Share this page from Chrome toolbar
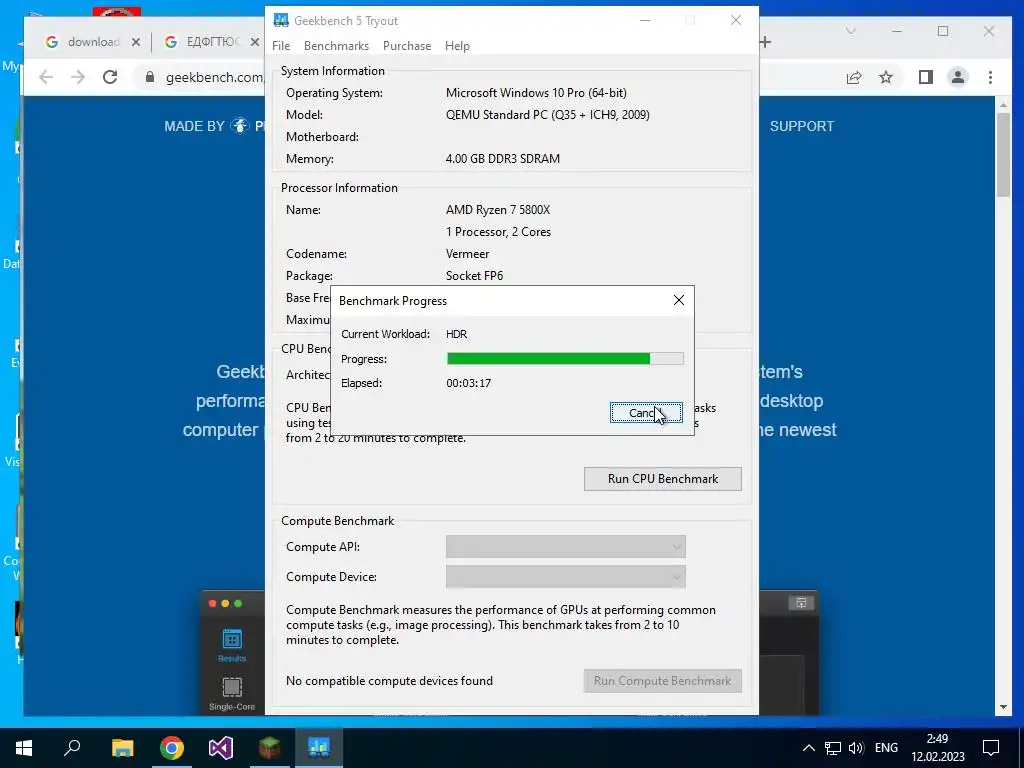 (x=854, y=77)
